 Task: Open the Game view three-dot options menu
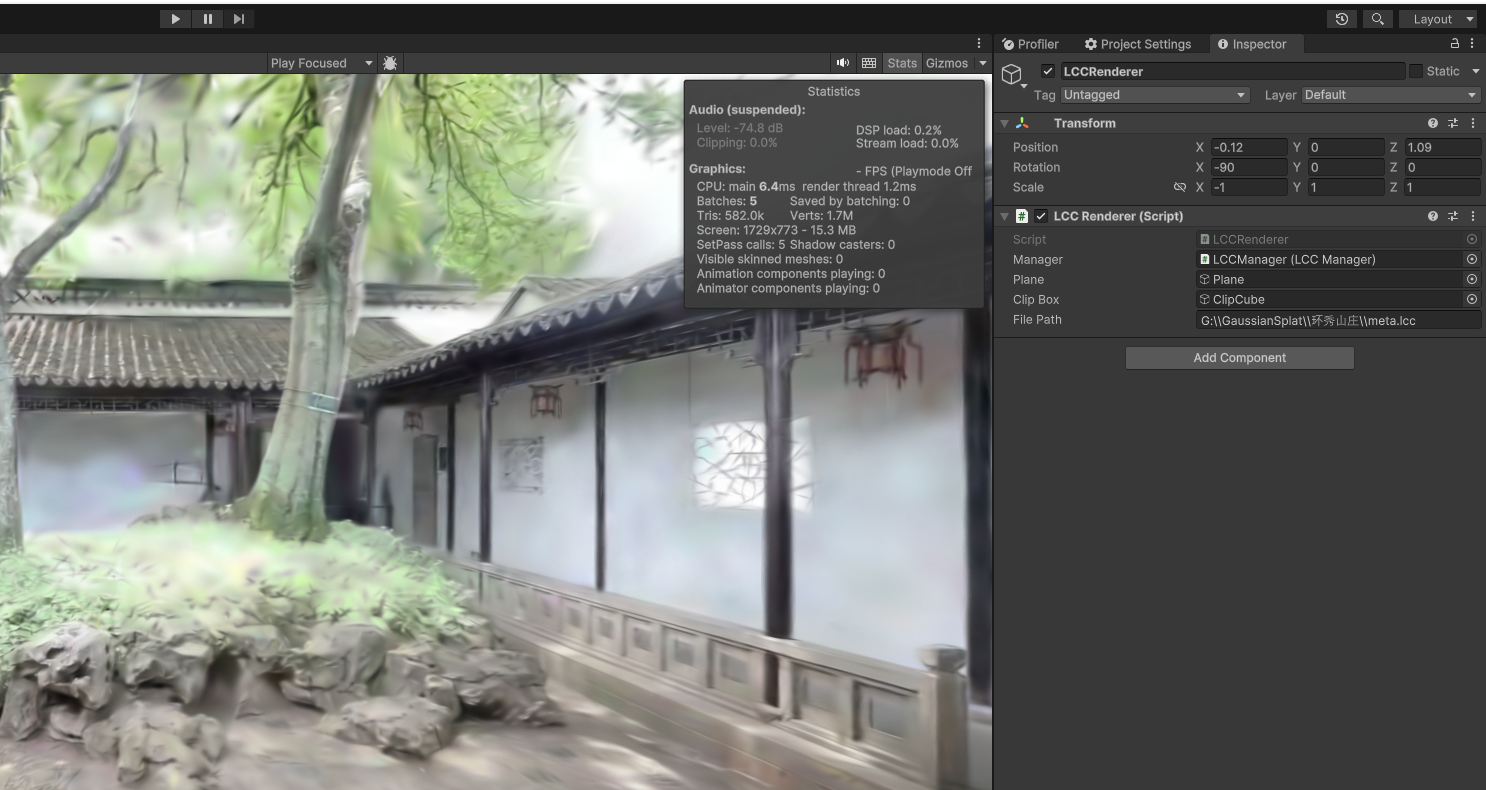[x=979, y=44]
